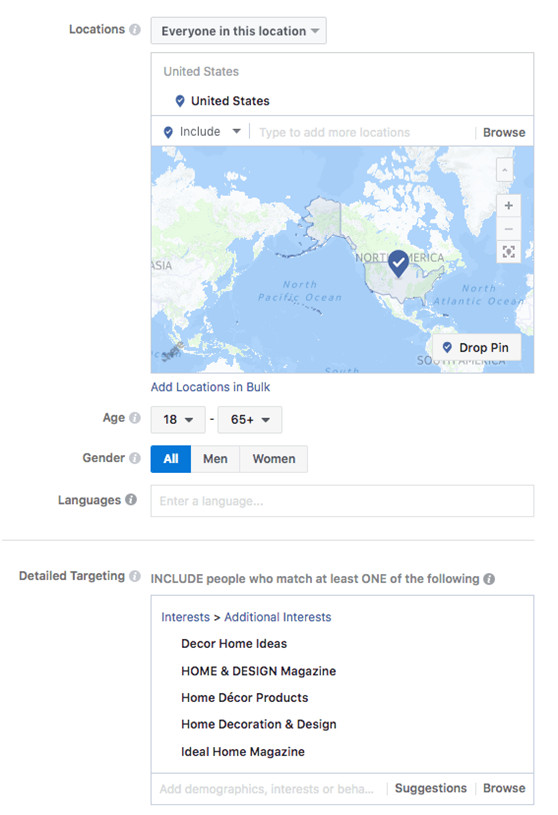Click the map fit-to-selection icon
The image size is (558, 815).
click(x=509, y=252)
